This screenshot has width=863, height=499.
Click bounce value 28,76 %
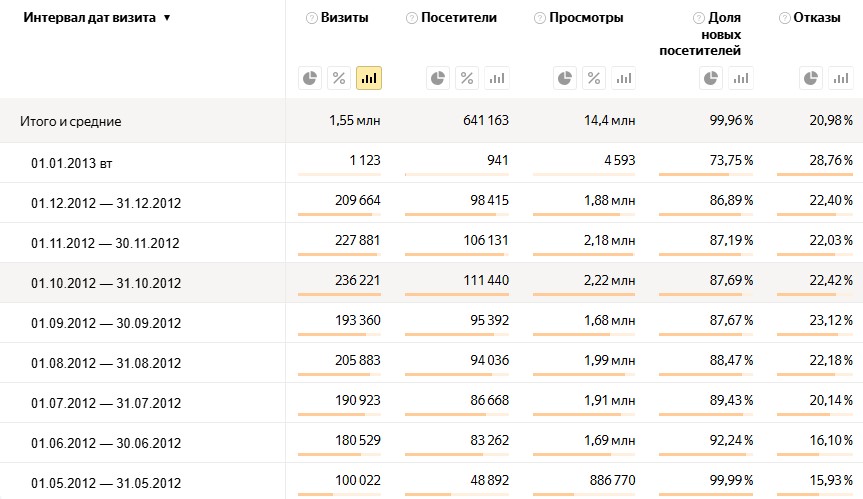[831, 160]
